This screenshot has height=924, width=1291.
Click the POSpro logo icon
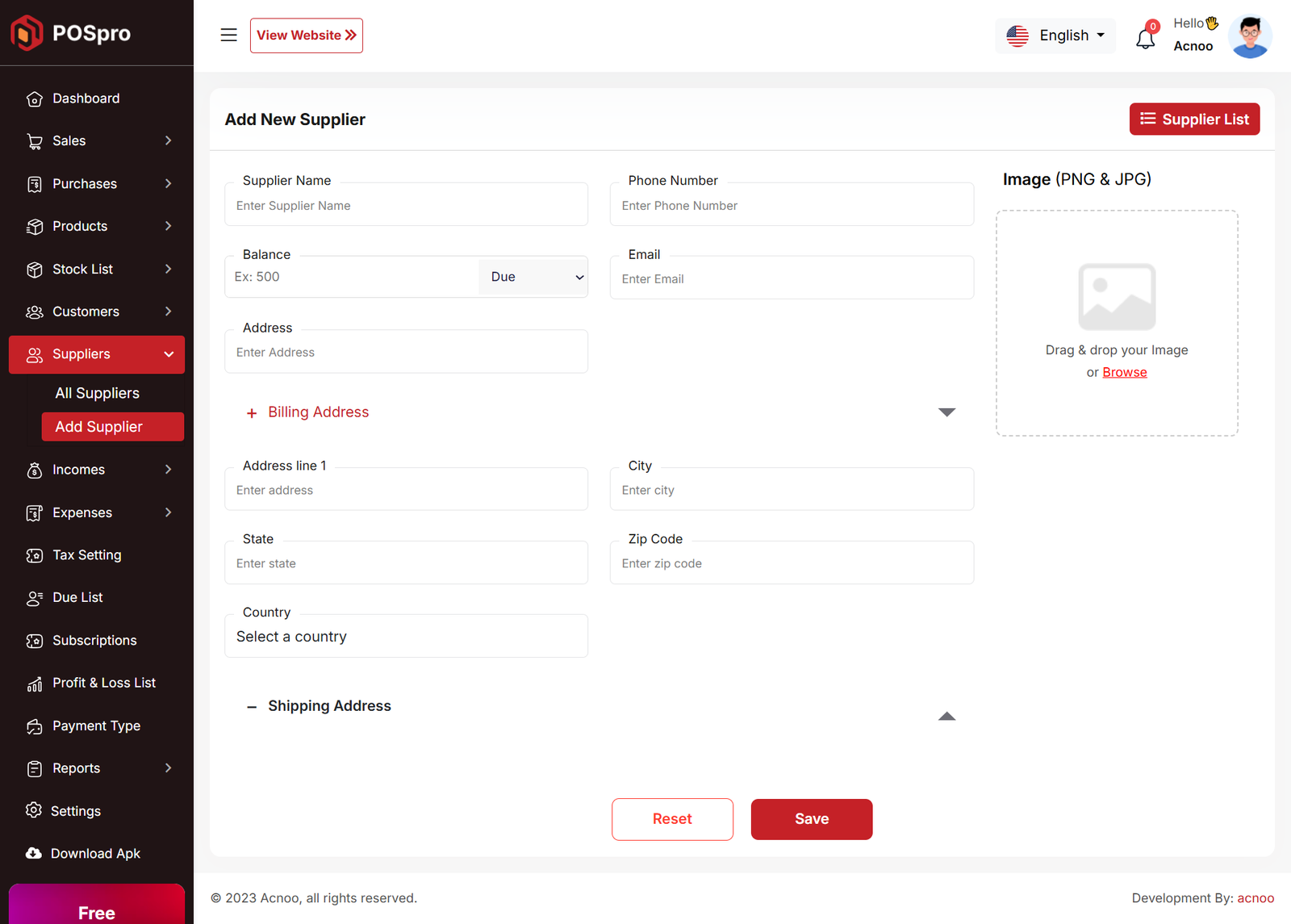click(27, 33)
